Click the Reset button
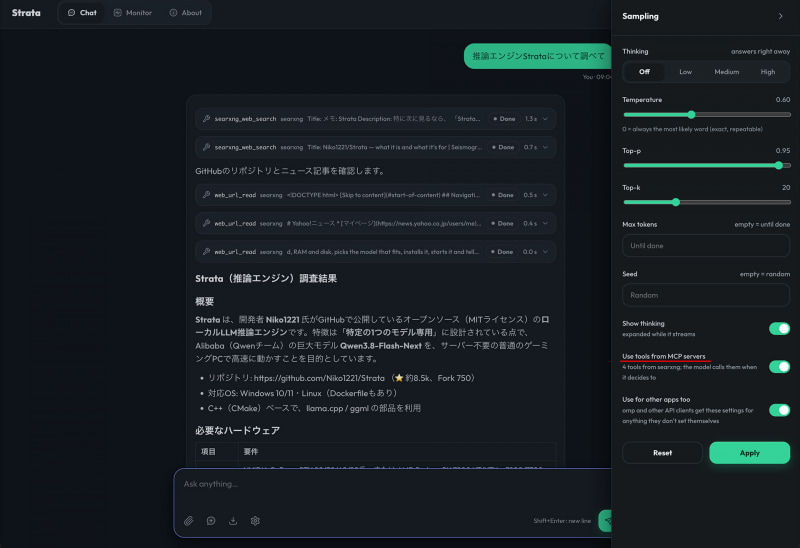The image size is (800, 548). click(662, 453)
